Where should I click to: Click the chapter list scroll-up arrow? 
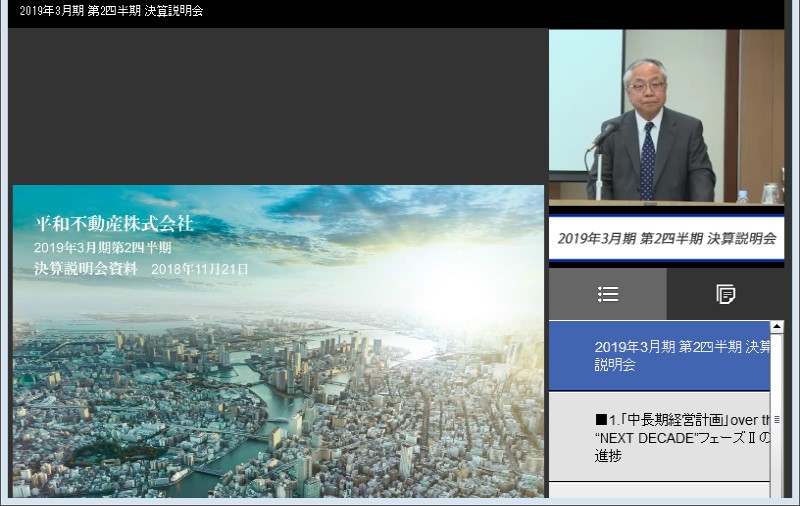(777, 327)
